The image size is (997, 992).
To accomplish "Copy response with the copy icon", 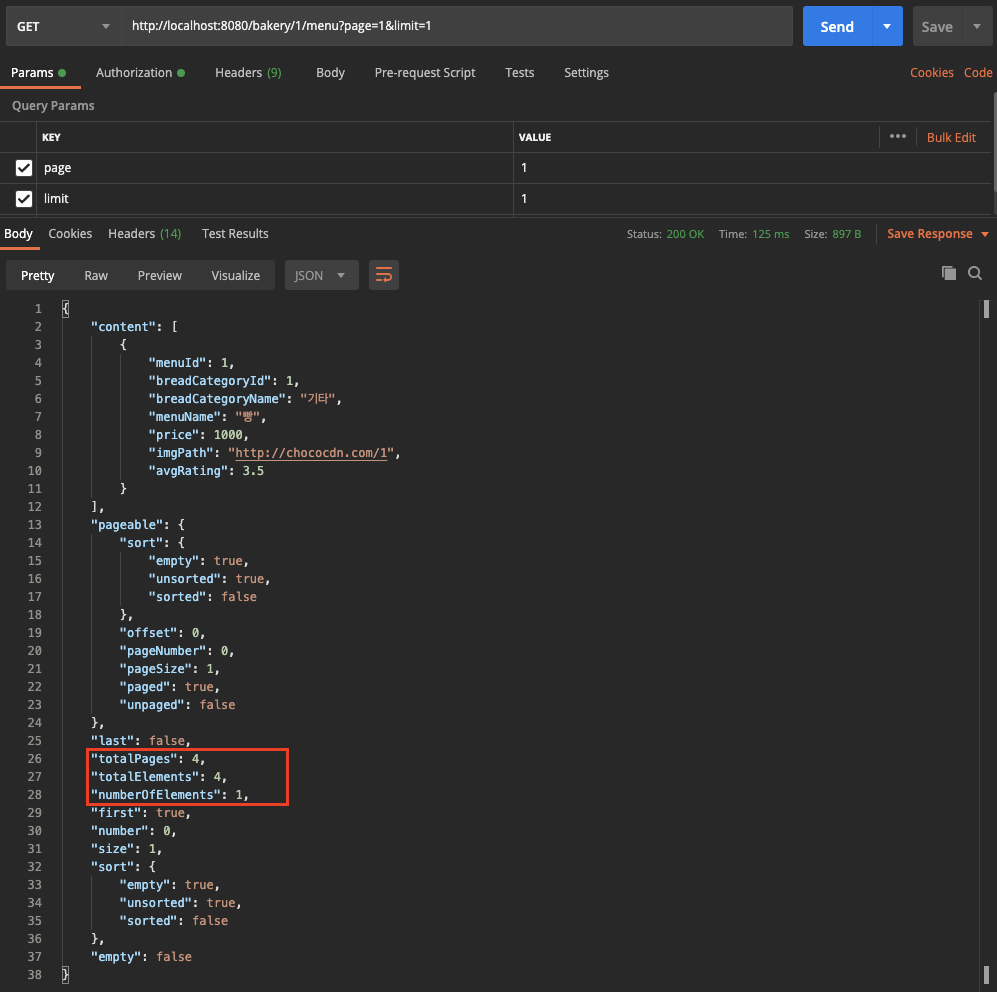I will [x=949, y=273].
